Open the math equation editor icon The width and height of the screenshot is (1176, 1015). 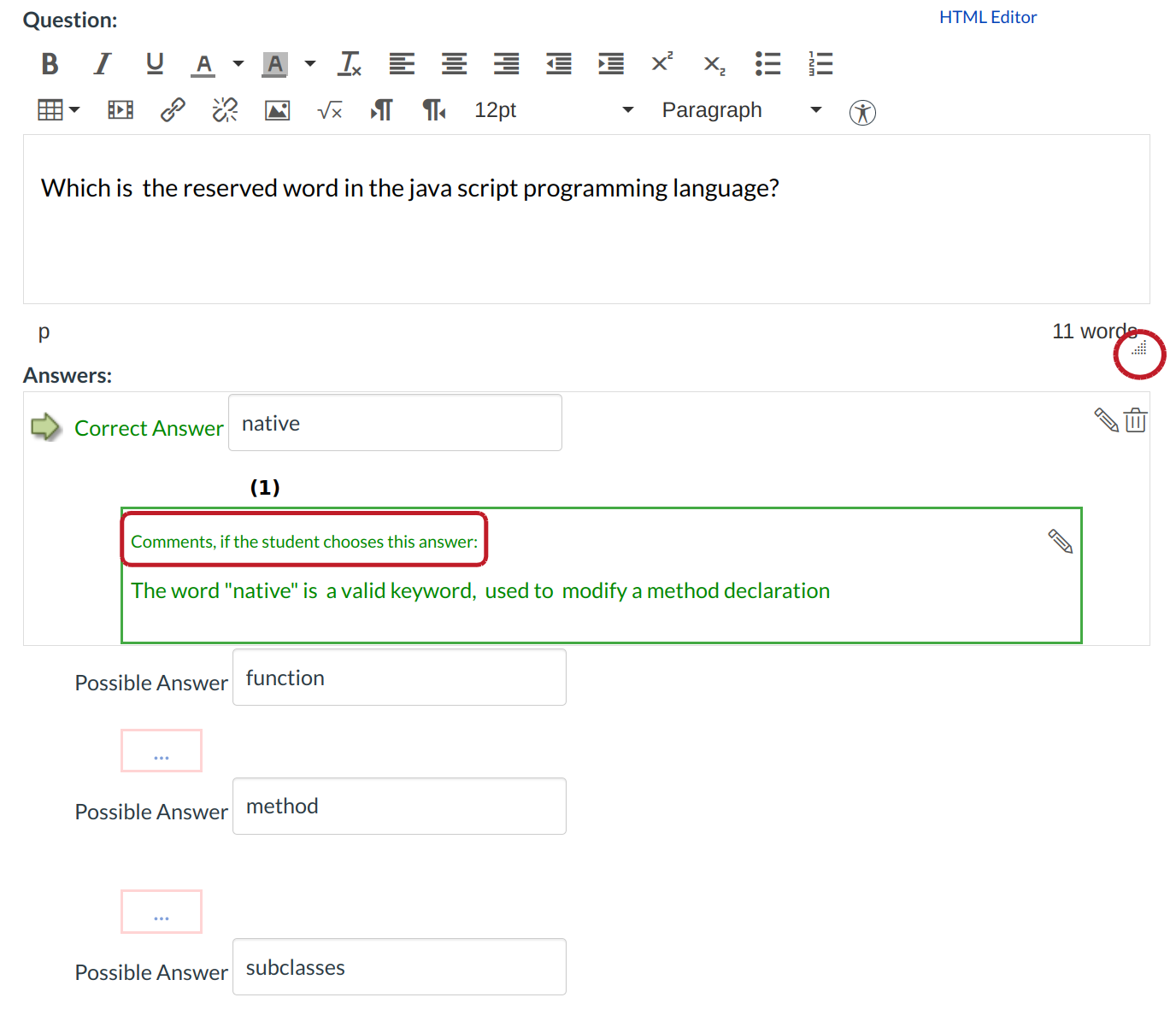330,110
